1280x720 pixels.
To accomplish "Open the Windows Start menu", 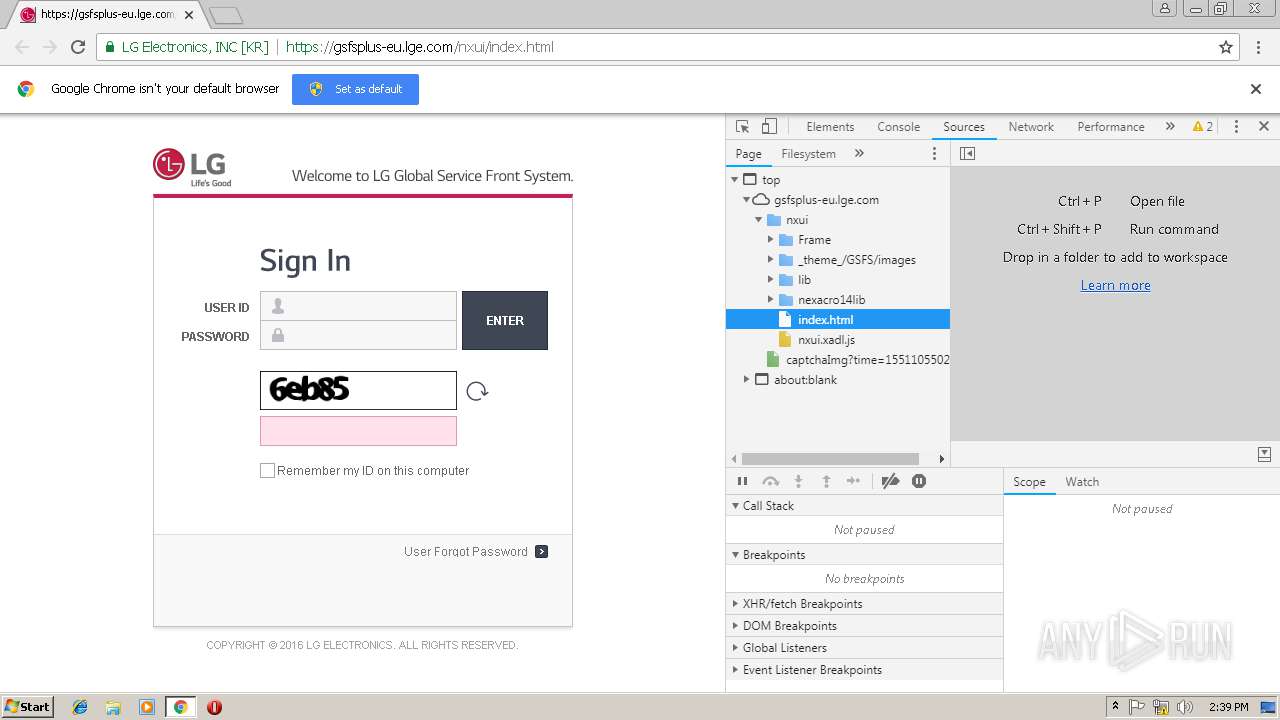I will (x=28, y=706).
